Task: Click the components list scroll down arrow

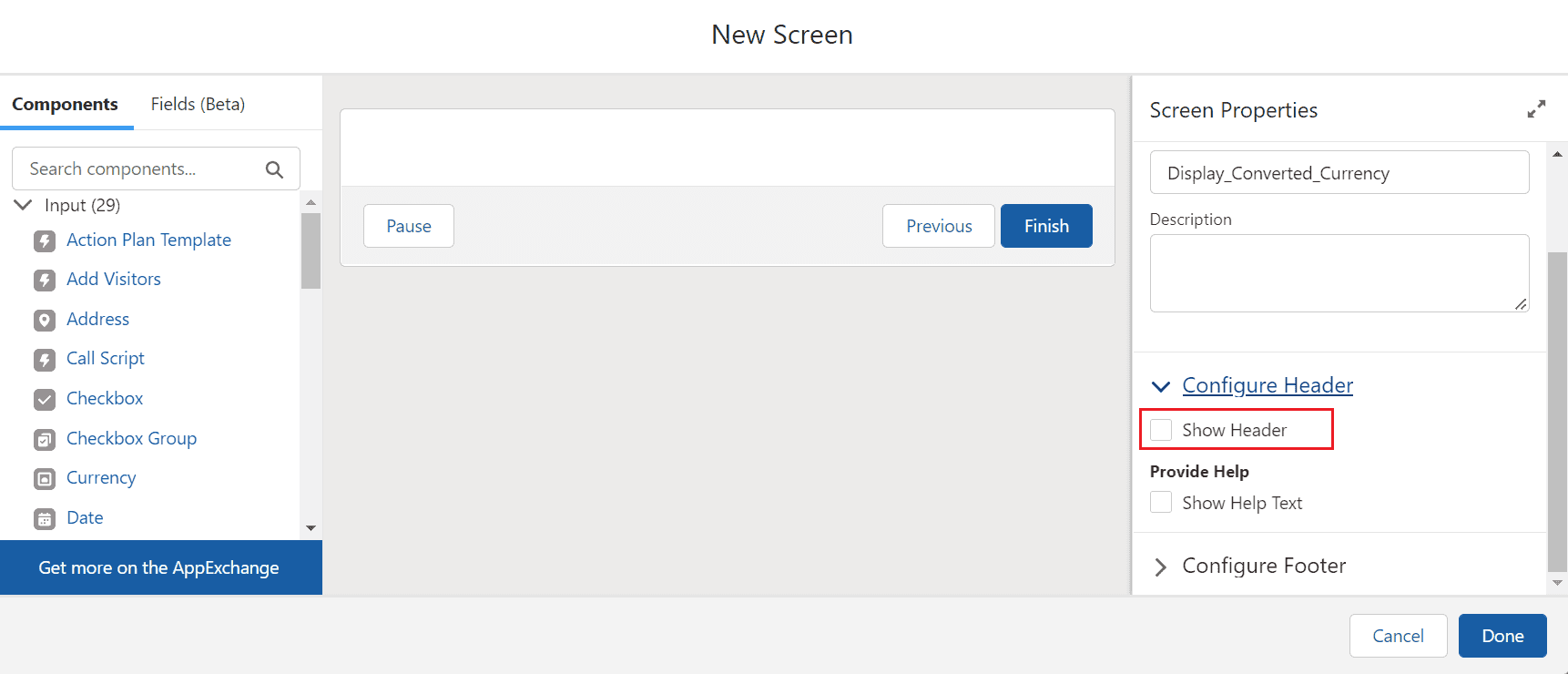Action: [311, 528]
